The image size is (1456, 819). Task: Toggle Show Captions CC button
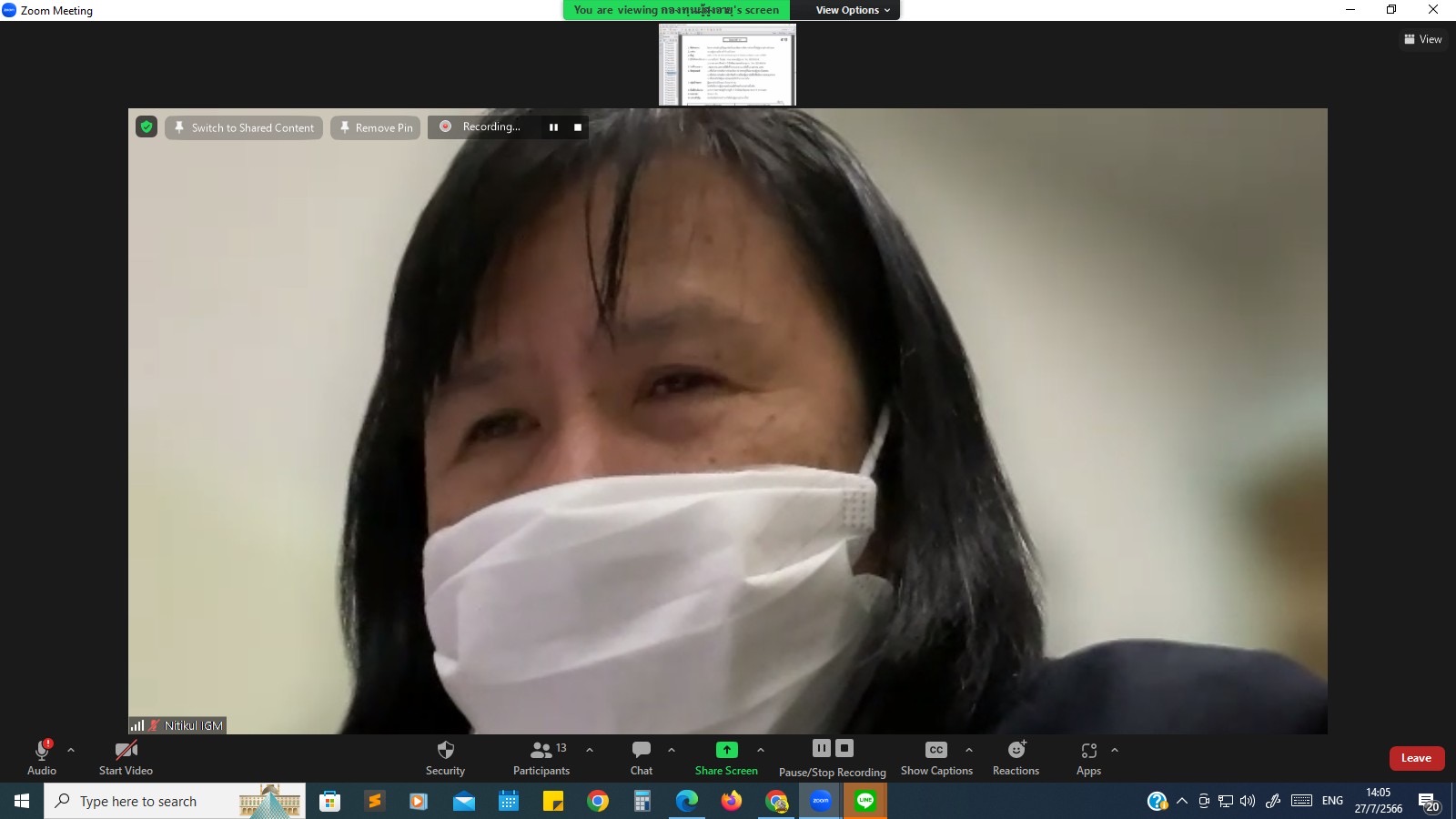[936, 757]
